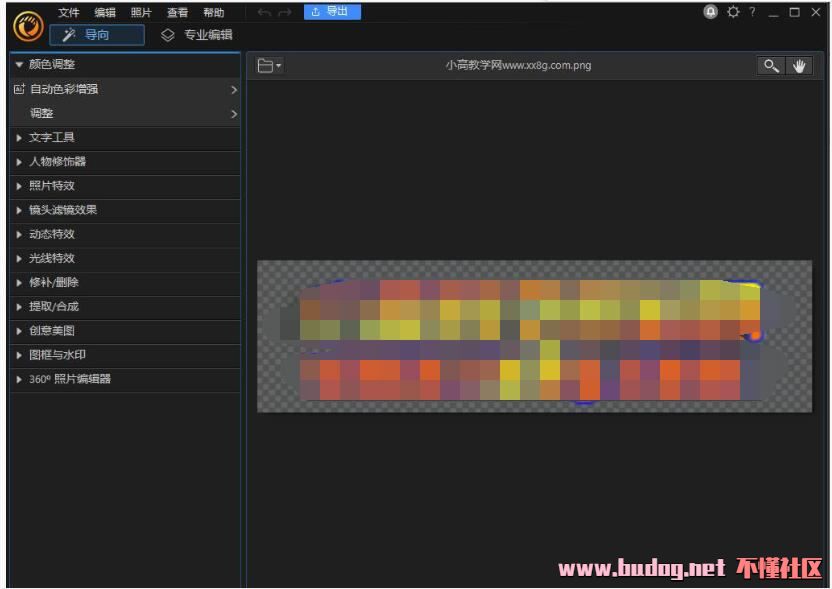Open the 照片 menu
This screenshot has height=589, width=832.
point(141,13)
